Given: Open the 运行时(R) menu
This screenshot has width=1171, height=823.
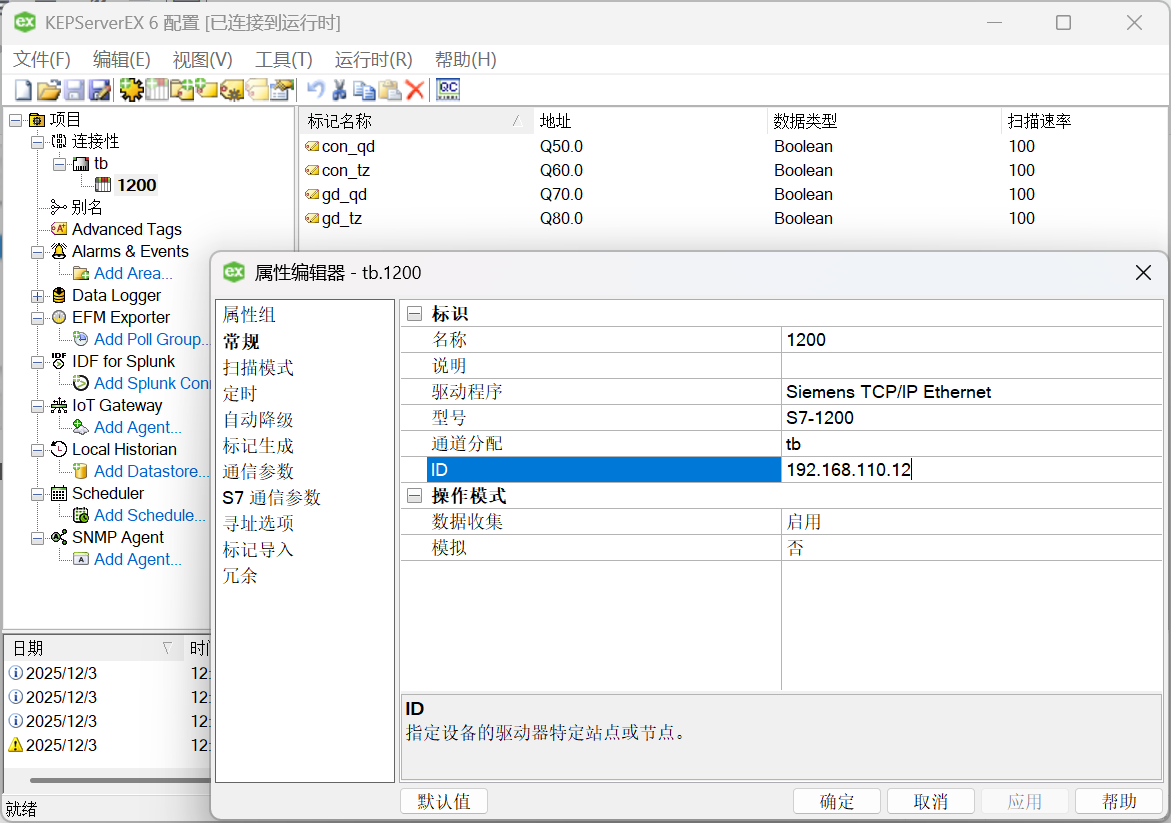Looking at the screenshot, I should (373, 60).
